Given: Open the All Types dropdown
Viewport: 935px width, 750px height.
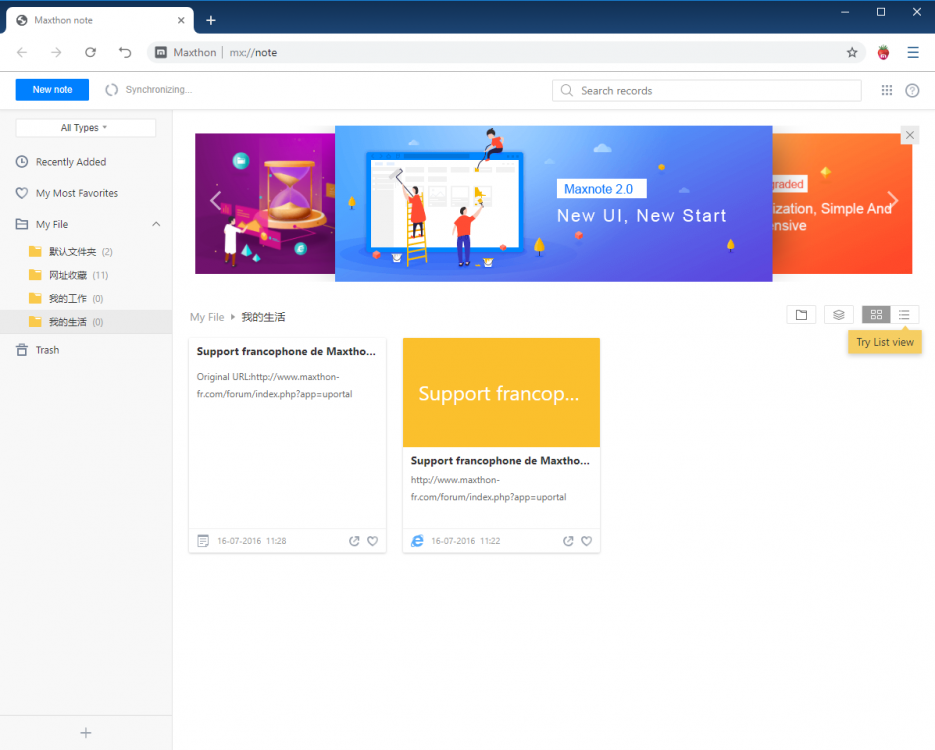Looking at the screenshot, I should (x=84, y=127).
